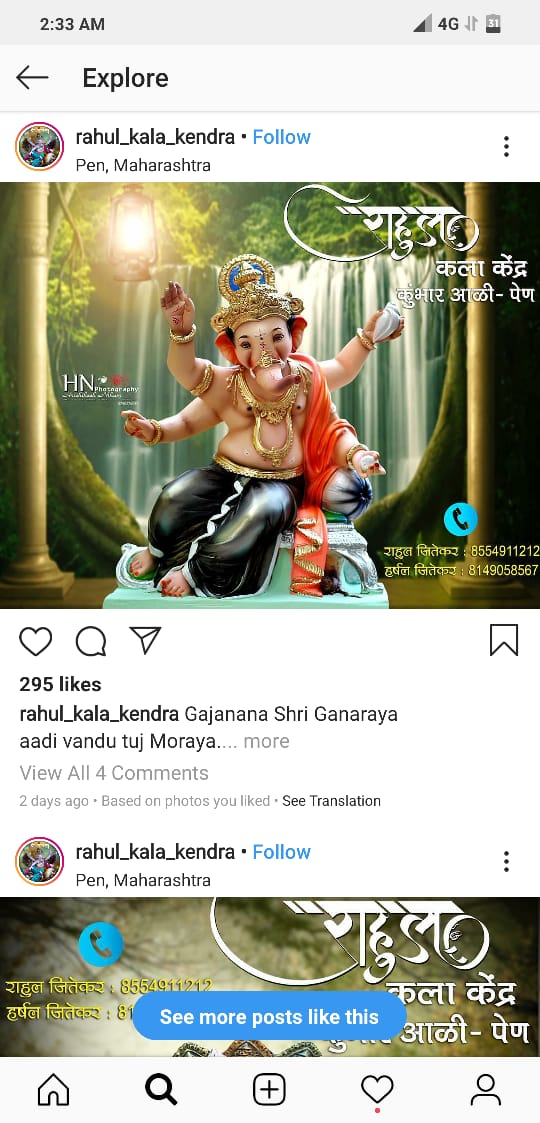The width and height of the screenshot is (540, 1123).
Task: Open rahul_kala_kendra profile picture on first post
Action: tap(40, 146)
